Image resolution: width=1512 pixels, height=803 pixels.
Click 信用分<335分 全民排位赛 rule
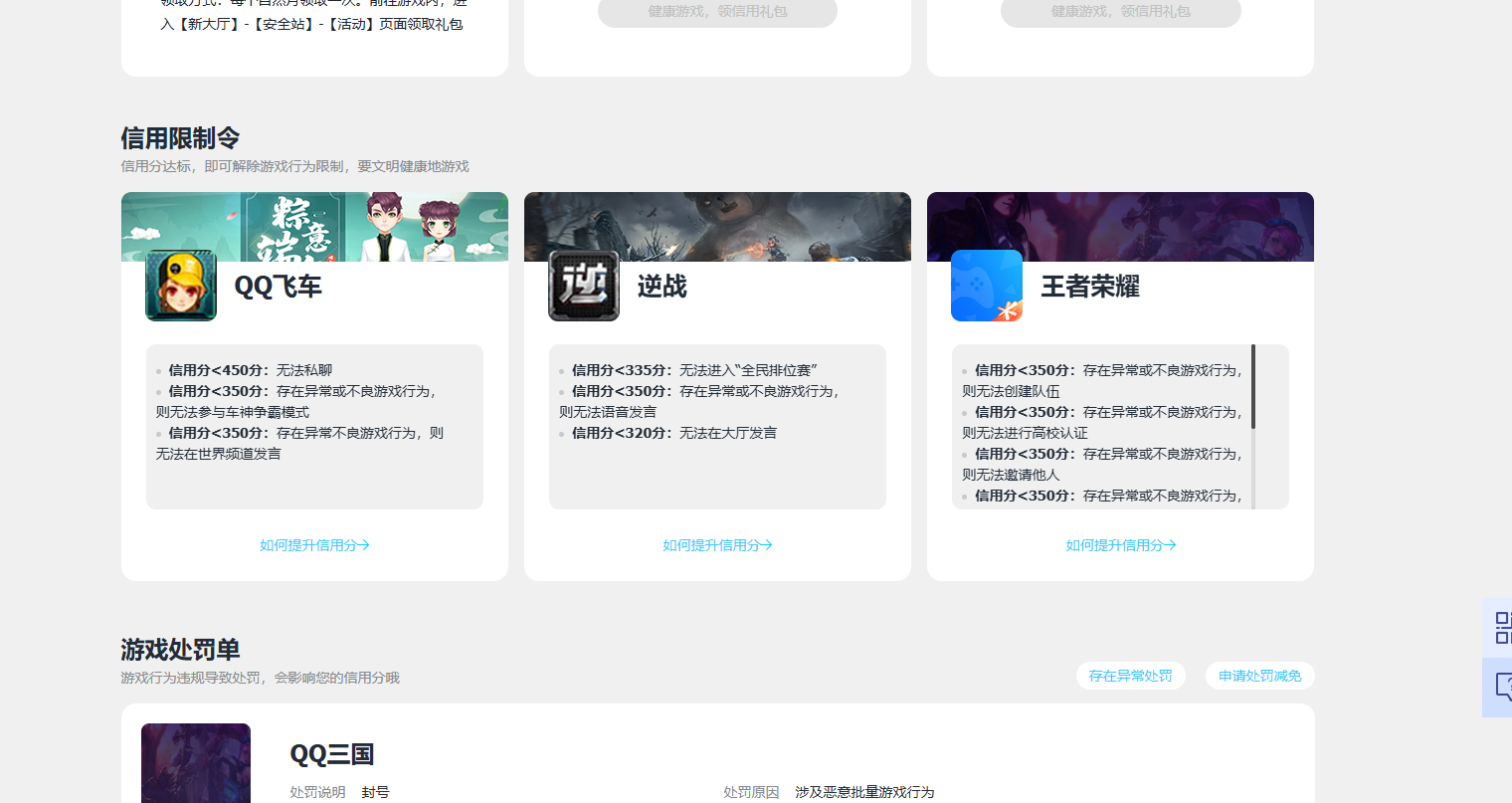click(x=694, y=370)
